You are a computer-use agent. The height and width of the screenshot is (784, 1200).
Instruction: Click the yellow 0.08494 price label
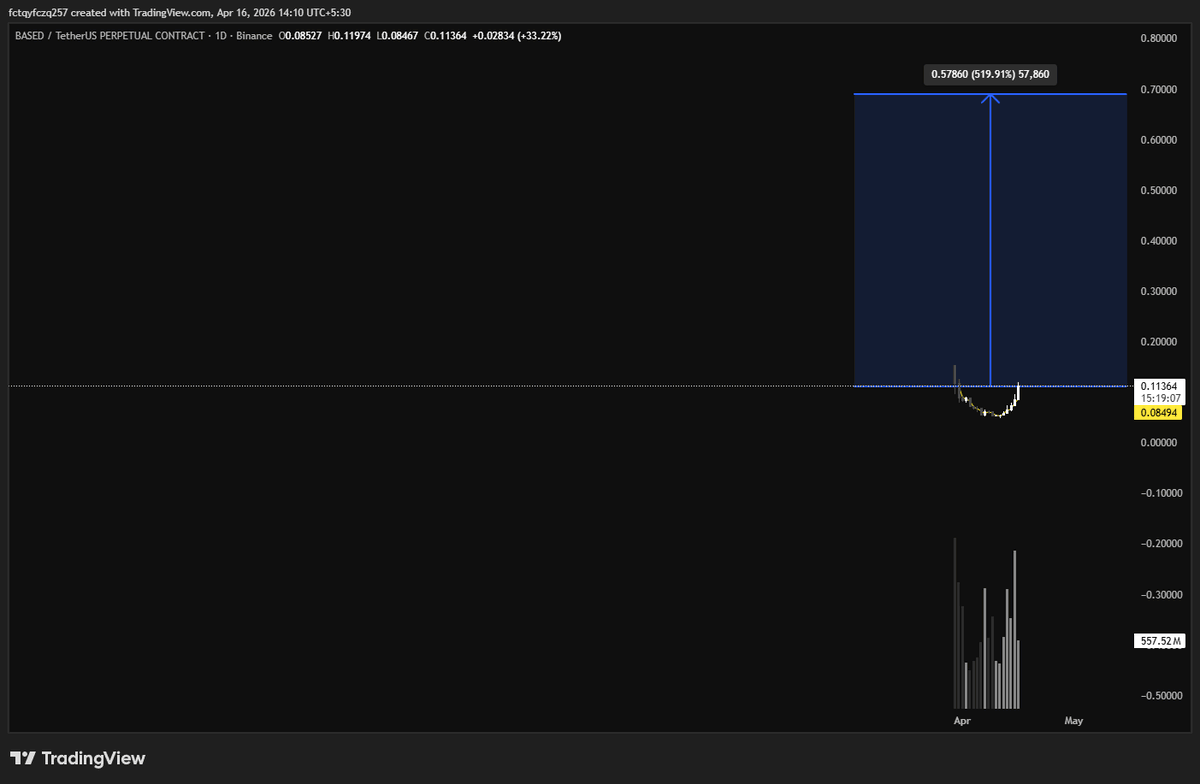(x=1159, y=412)
